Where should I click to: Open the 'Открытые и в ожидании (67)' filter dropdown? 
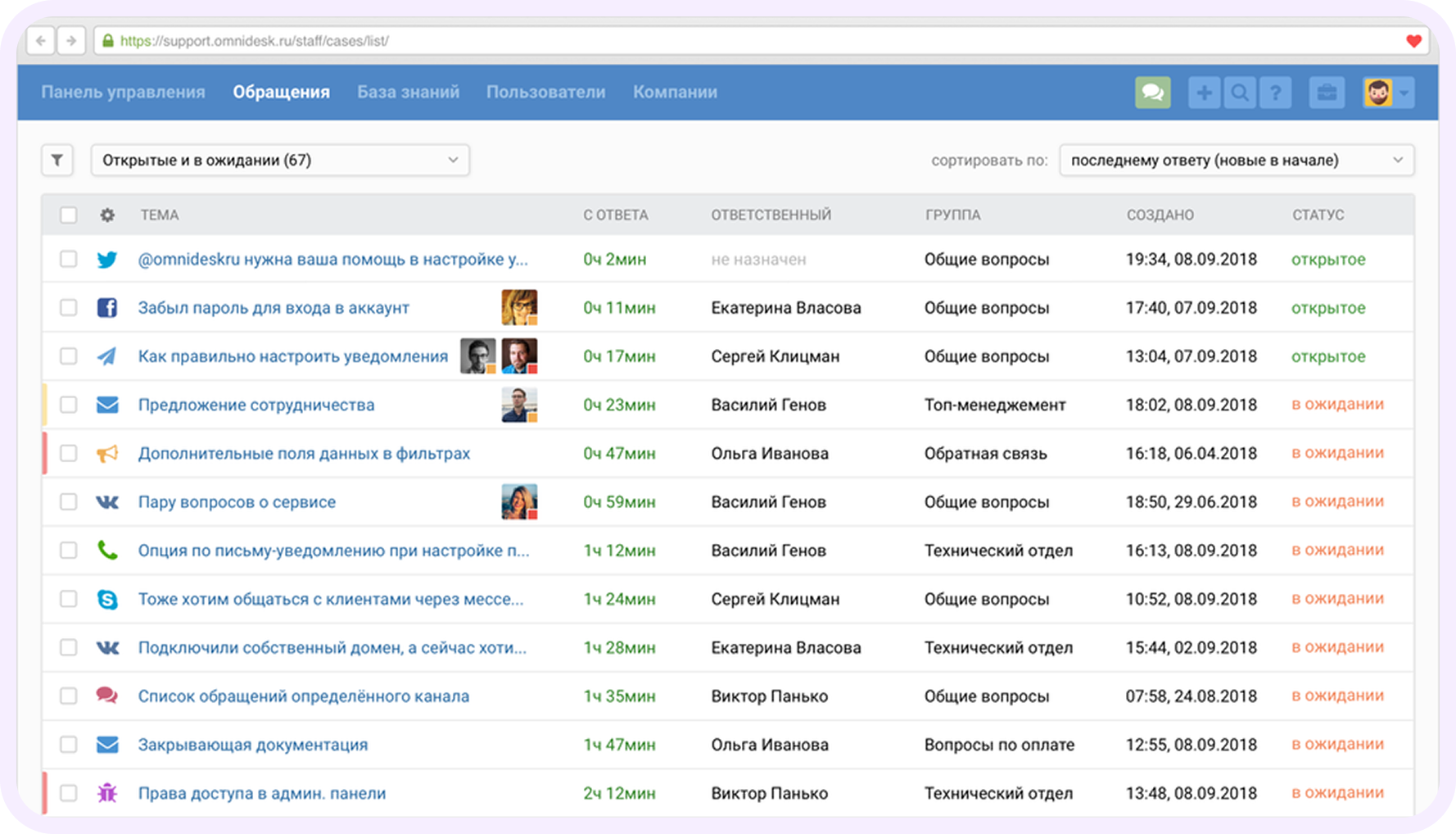279,160
